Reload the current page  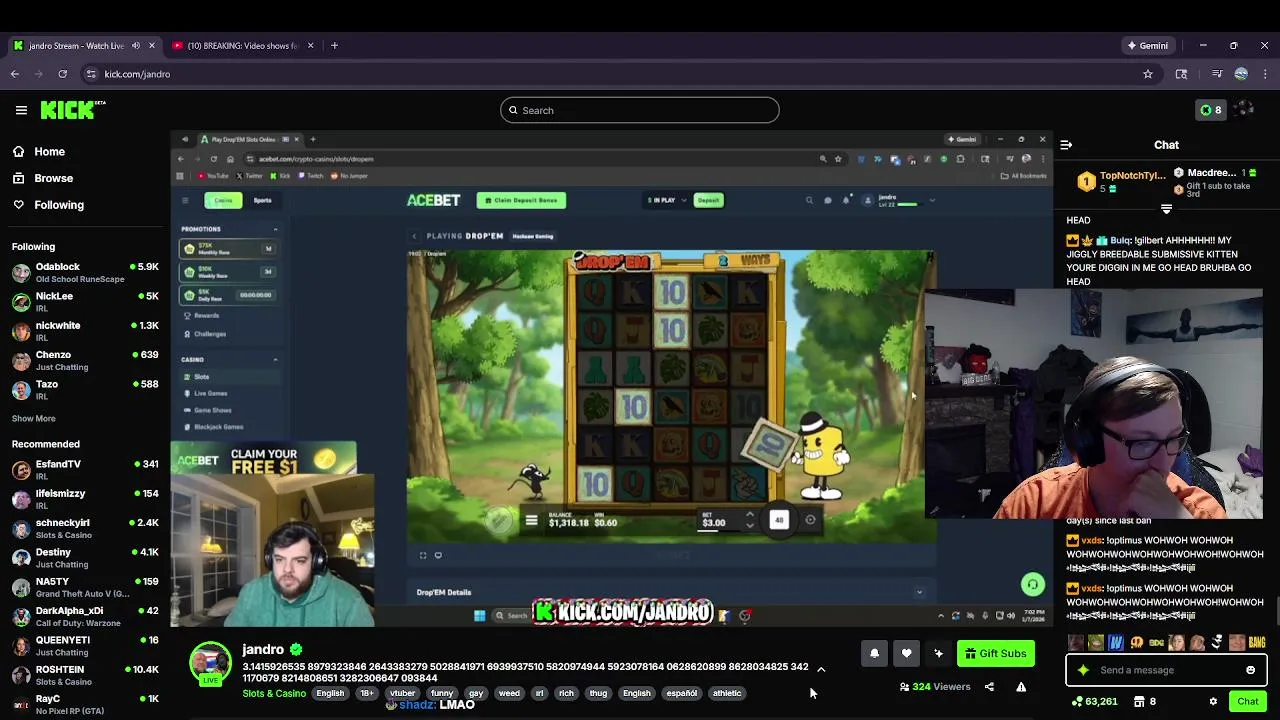coord(62,74)
